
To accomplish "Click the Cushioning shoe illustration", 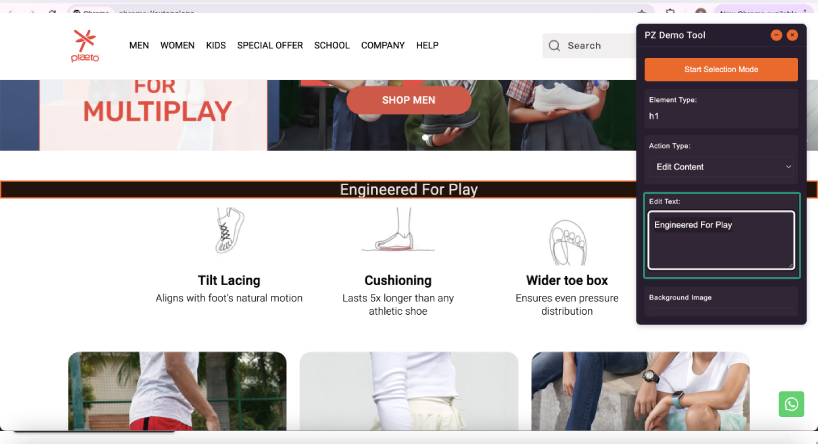I will [398, 230].
